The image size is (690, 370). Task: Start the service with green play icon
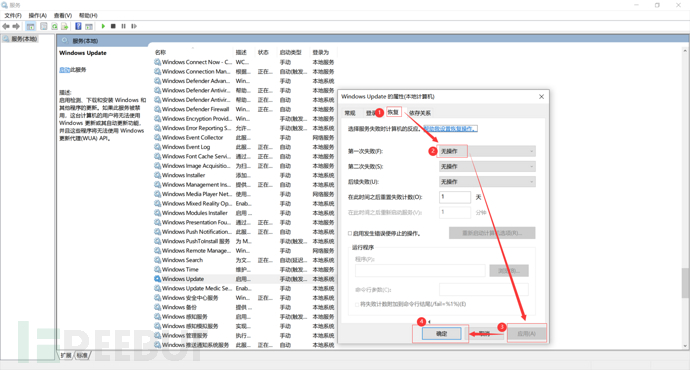pyautogui.click(x=103, y=26)
